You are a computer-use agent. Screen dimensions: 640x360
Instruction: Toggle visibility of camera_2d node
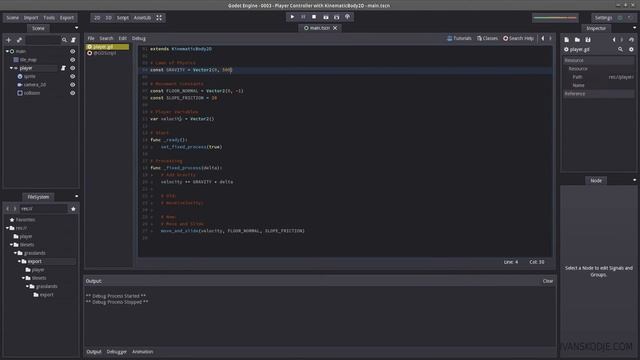pyautogui.click(x=73, y=85)
